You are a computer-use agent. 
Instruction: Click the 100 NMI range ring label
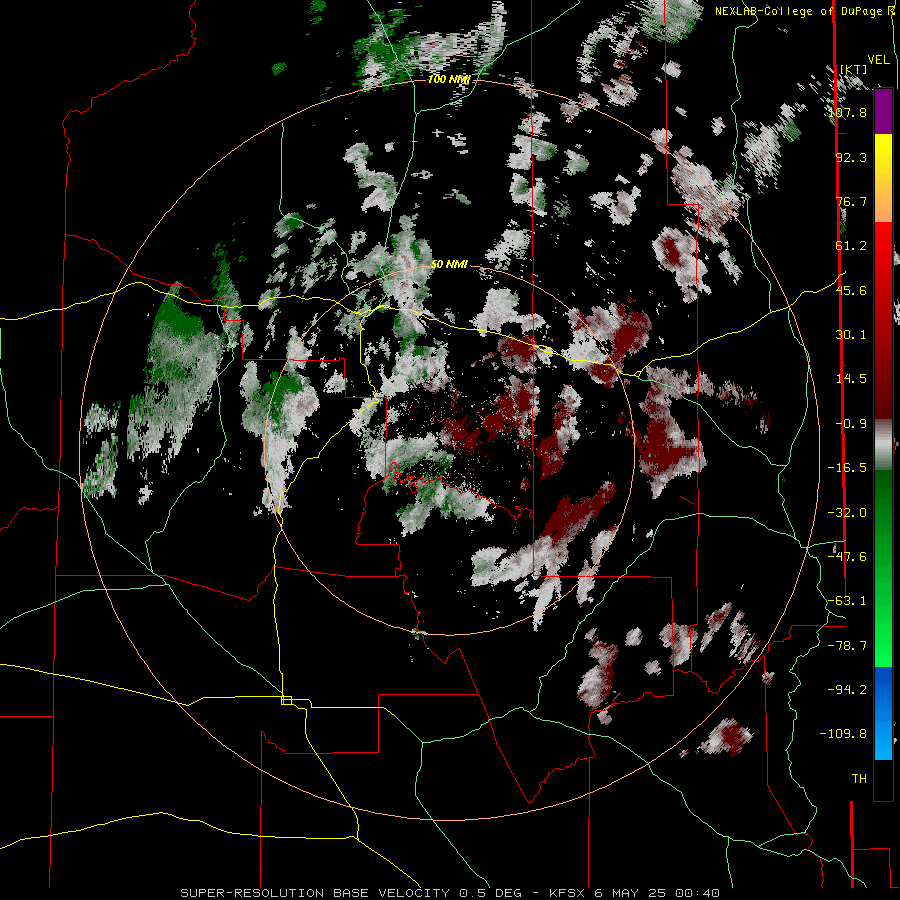pos(449,79)
